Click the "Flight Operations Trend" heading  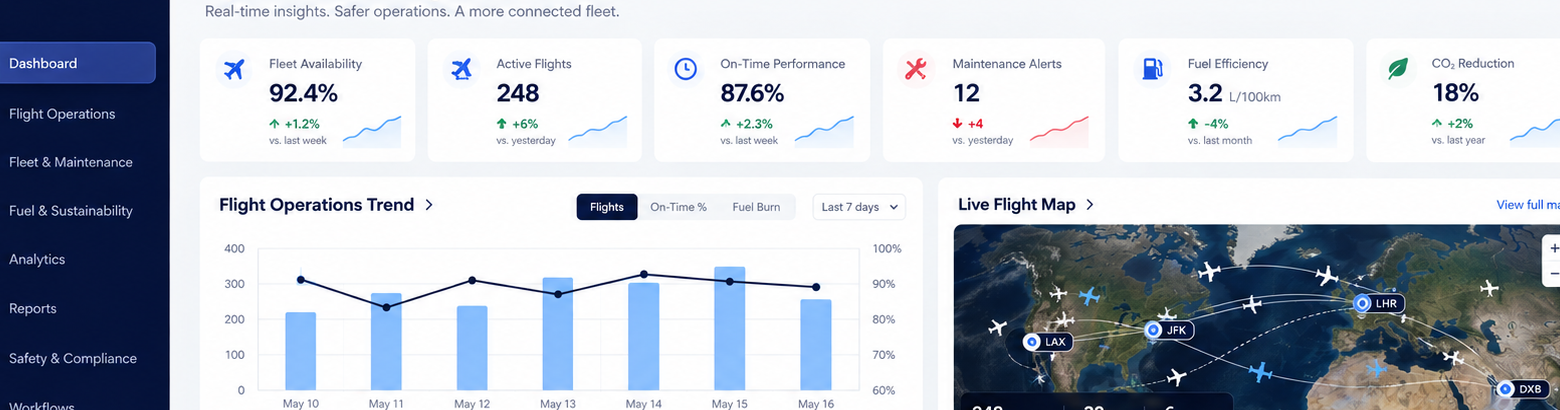316,205
